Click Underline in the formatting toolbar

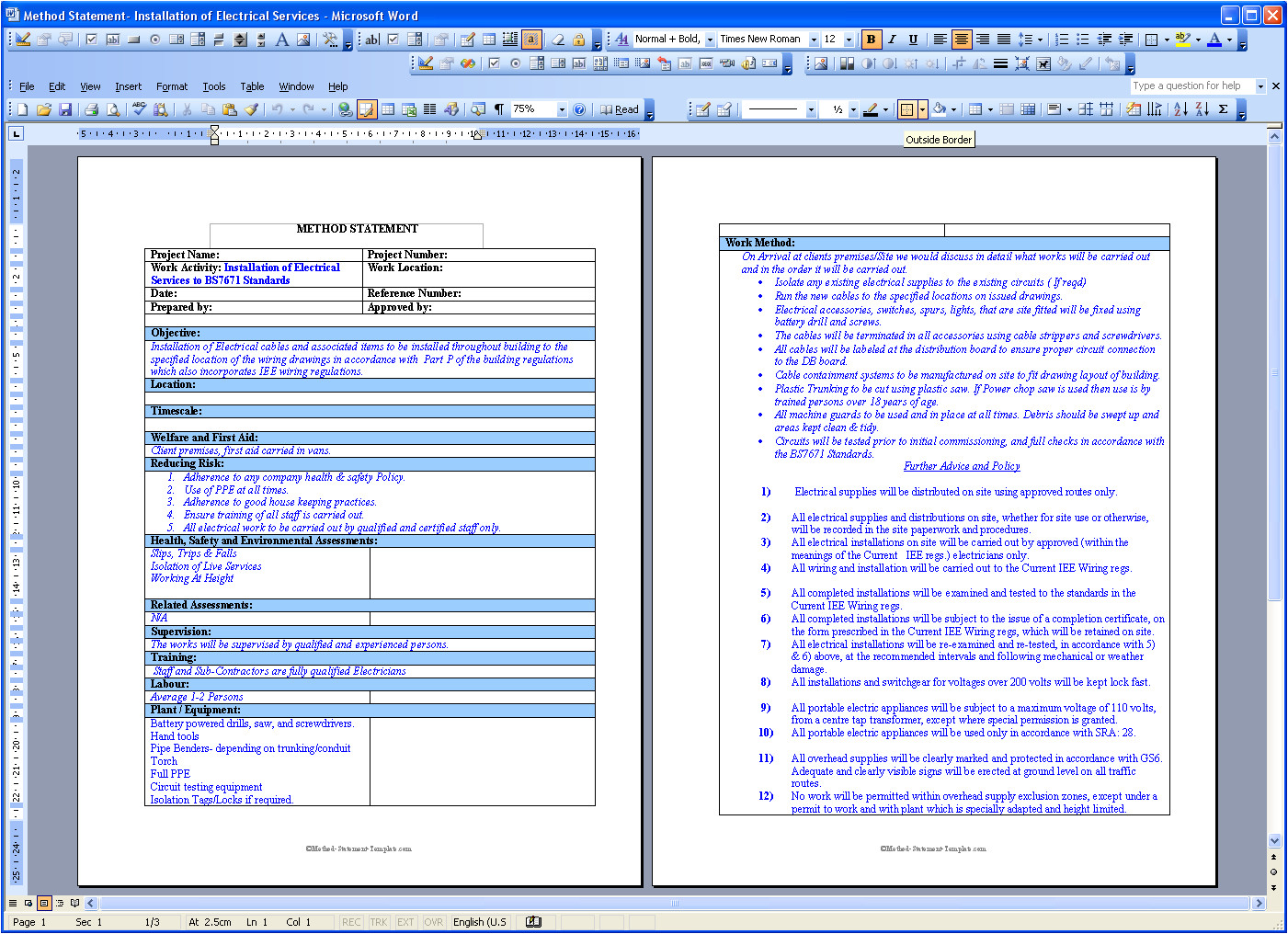tap(912, 39)
